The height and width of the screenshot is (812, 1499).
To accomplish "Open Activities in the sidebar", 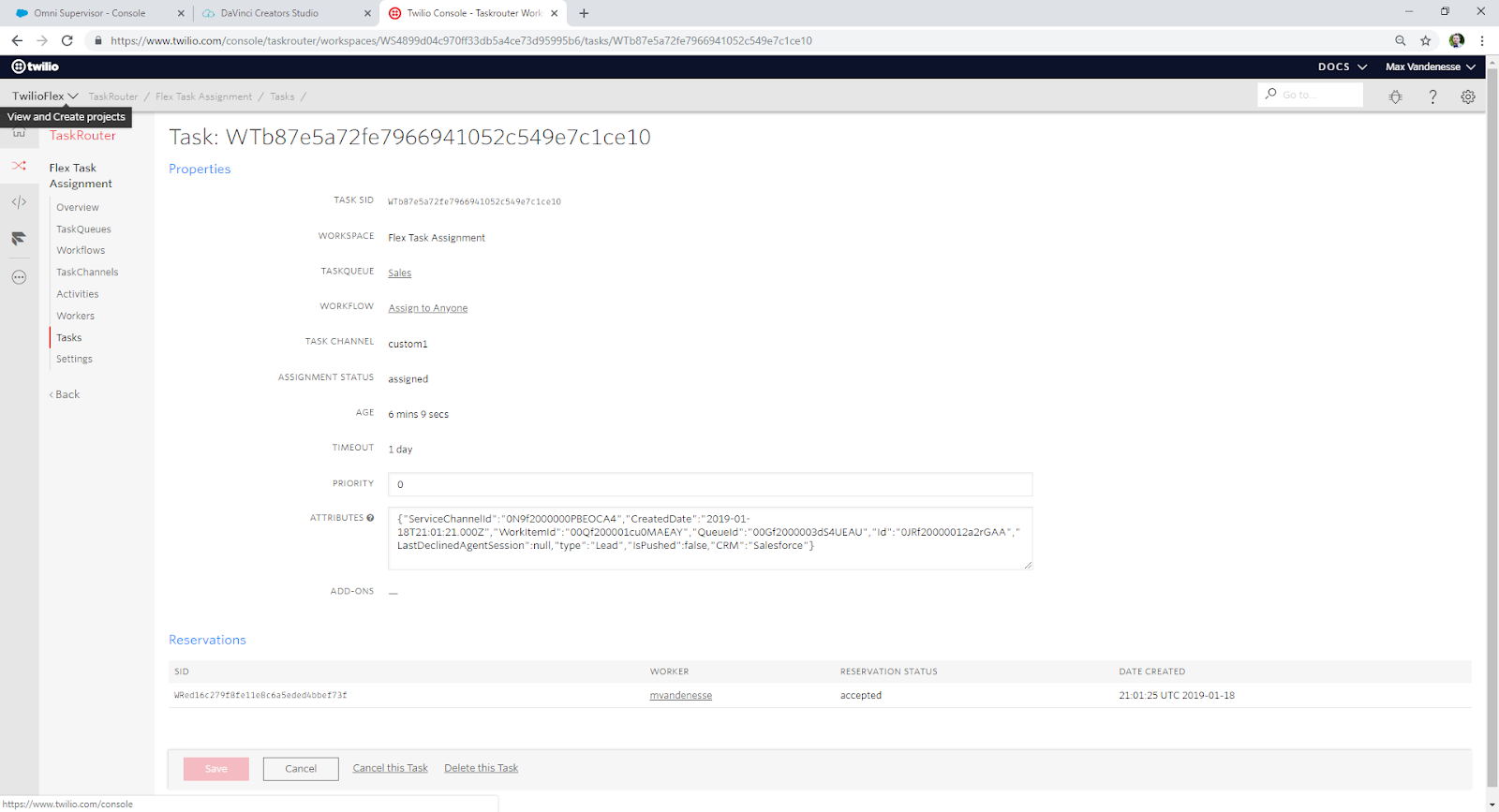I will [x=78, y=294].
